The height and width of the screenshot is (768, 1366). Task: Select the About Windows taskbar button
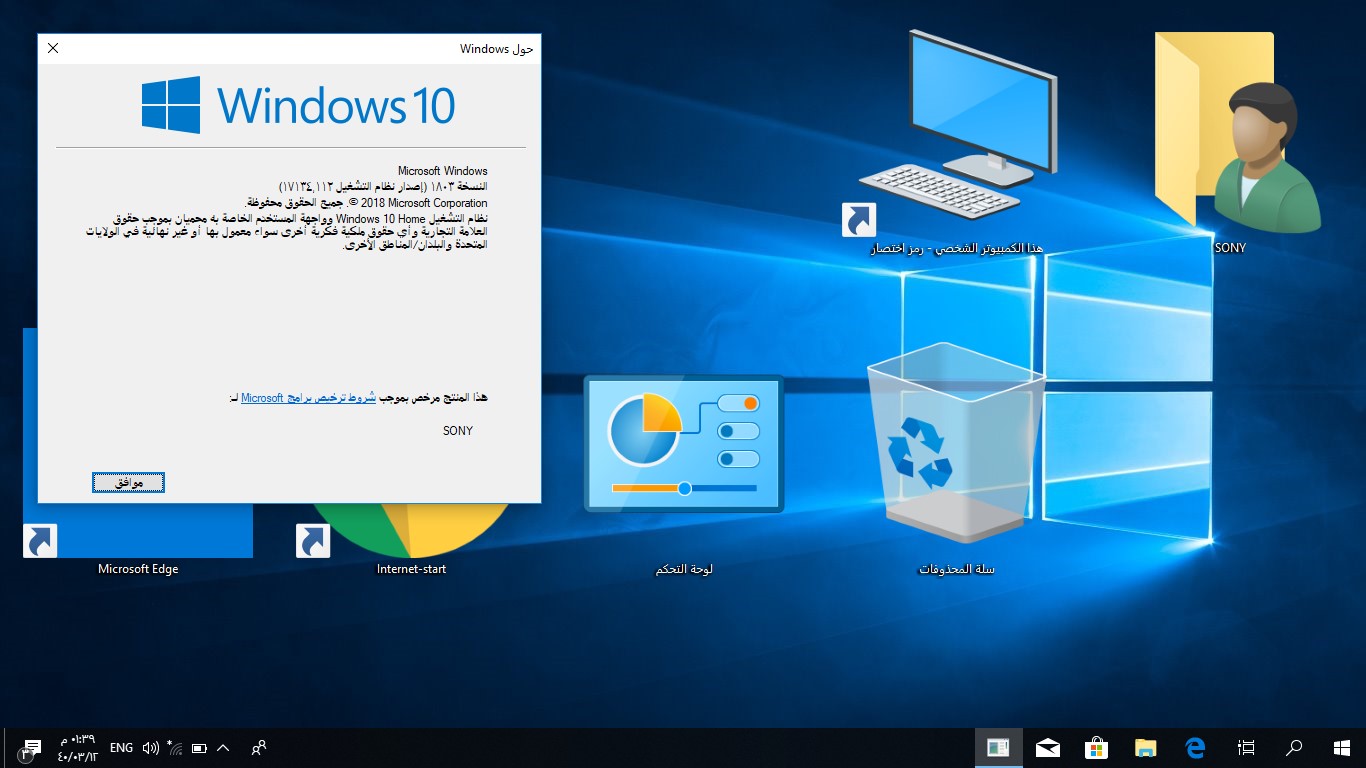coord(999,748)
